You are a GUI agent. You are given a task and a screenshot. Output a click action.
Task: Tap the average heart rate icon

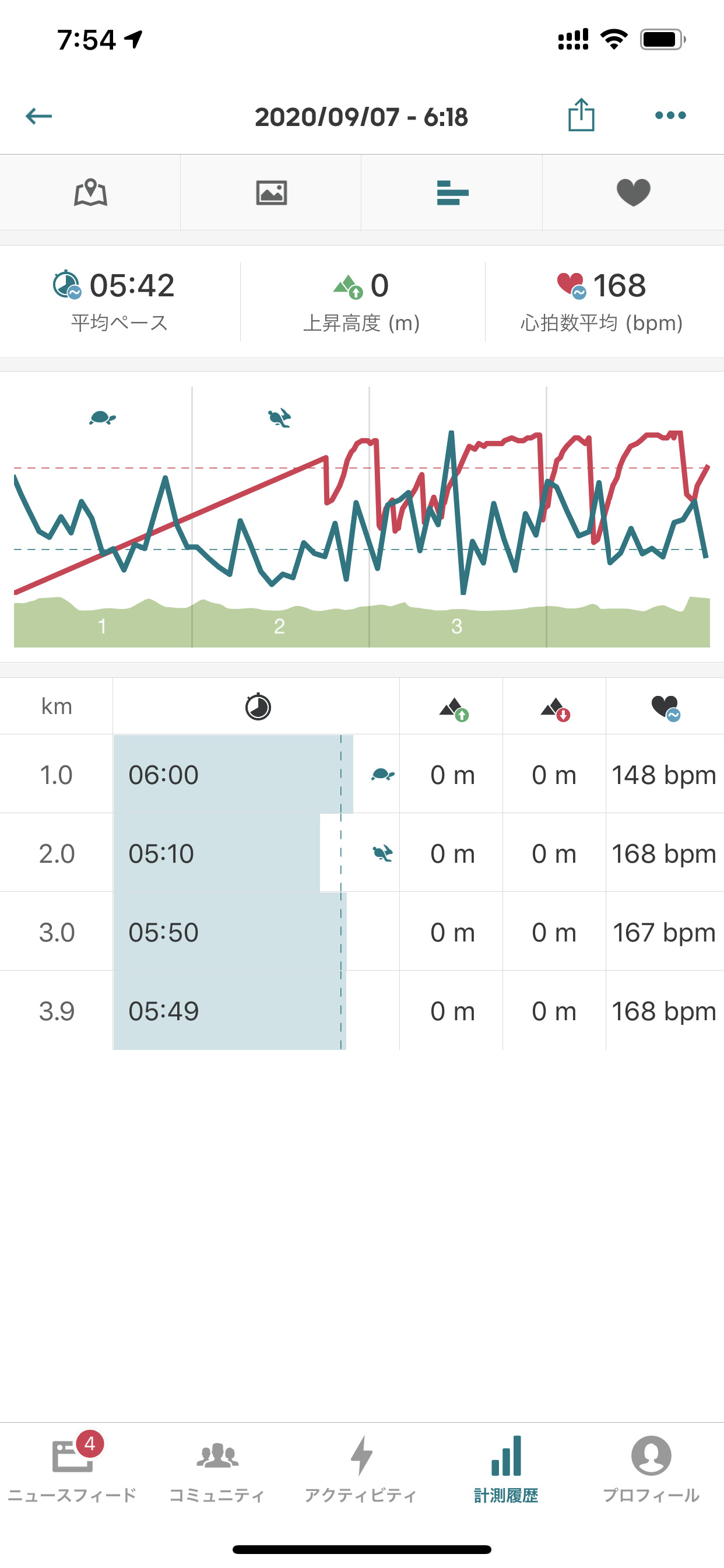pyautogui.click(x=571, y=285)
